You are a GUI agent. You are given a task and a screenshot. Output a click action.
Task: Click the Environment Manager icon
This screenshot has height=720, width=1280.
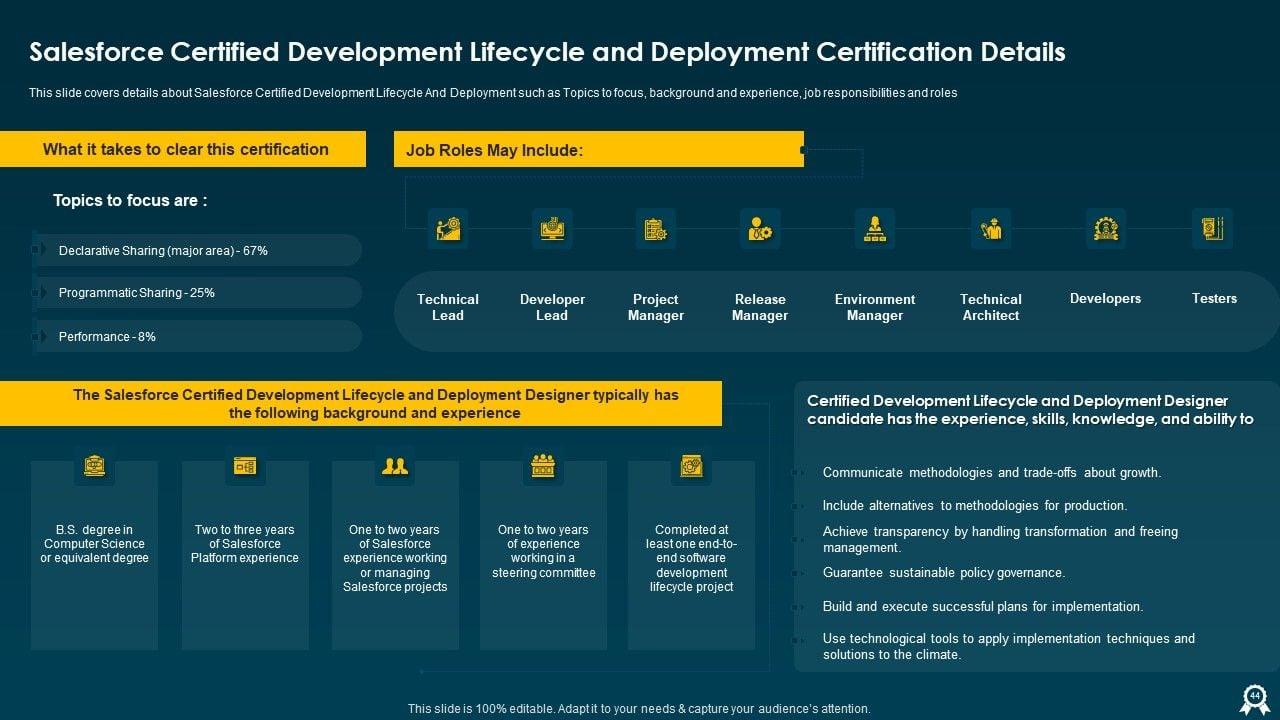pyautogui.click(x=875, y=229)
